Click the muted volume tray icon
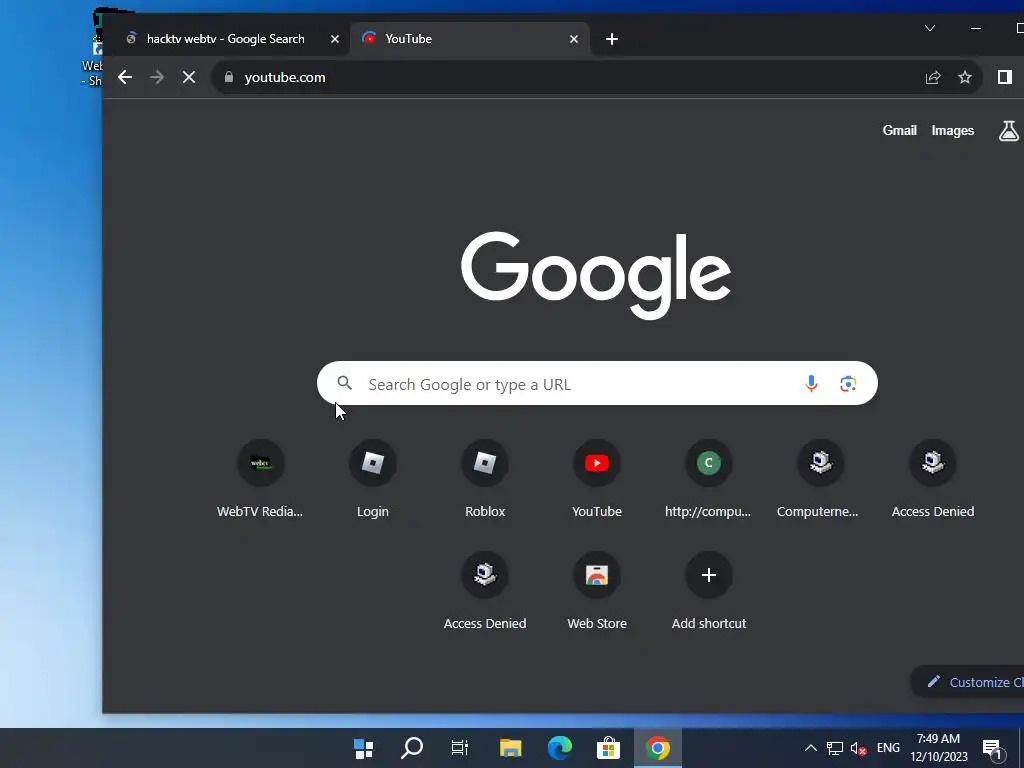 coord(859,748)
